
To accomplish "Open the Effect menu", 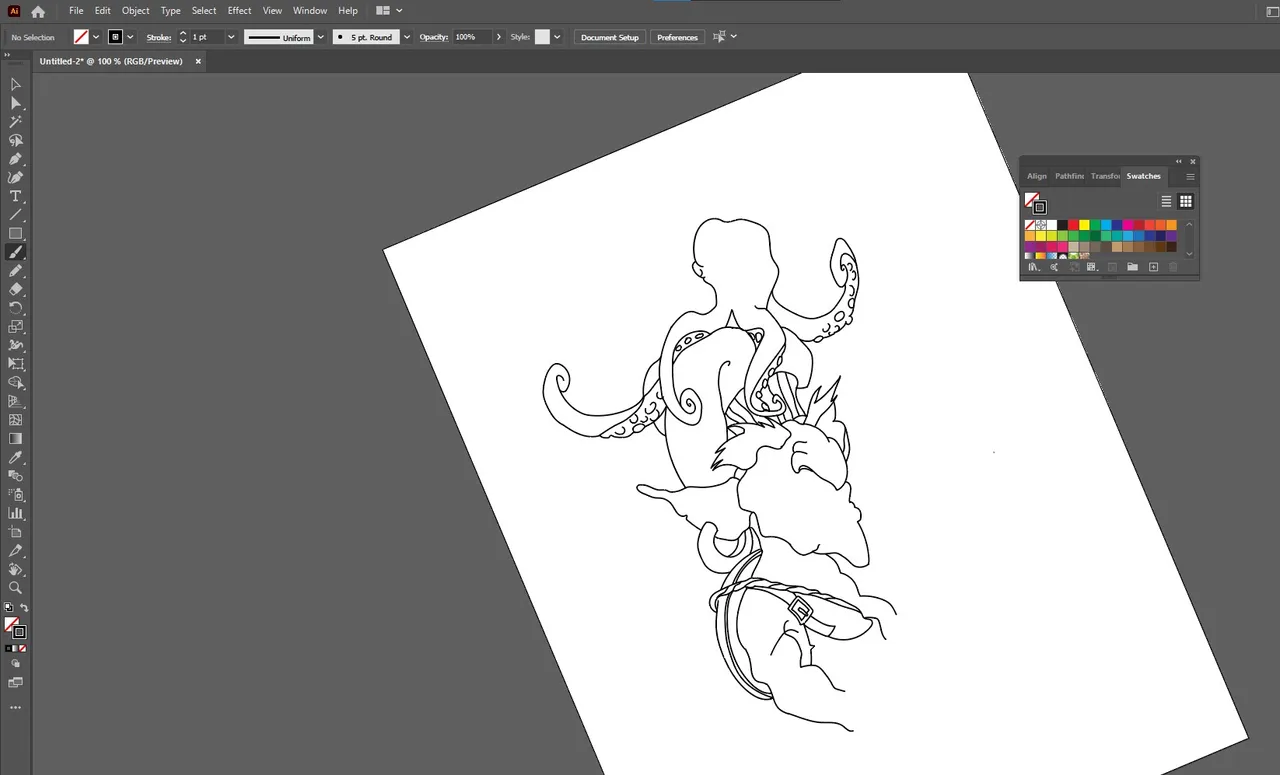I will [x=239, y=11].
